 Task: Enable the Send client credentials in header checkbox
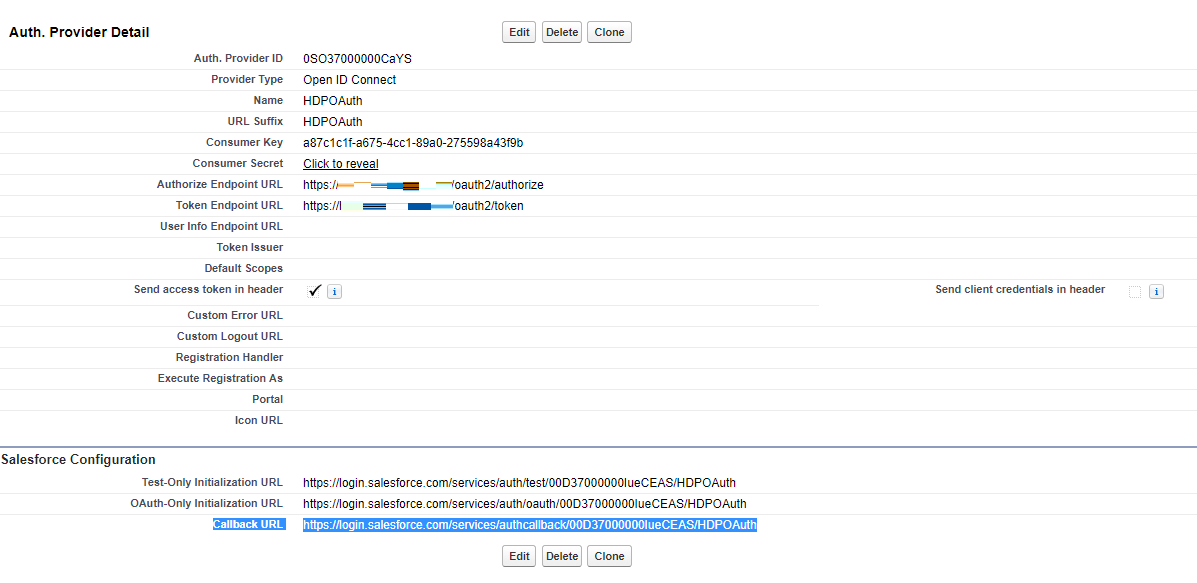tap(1135, 292)
